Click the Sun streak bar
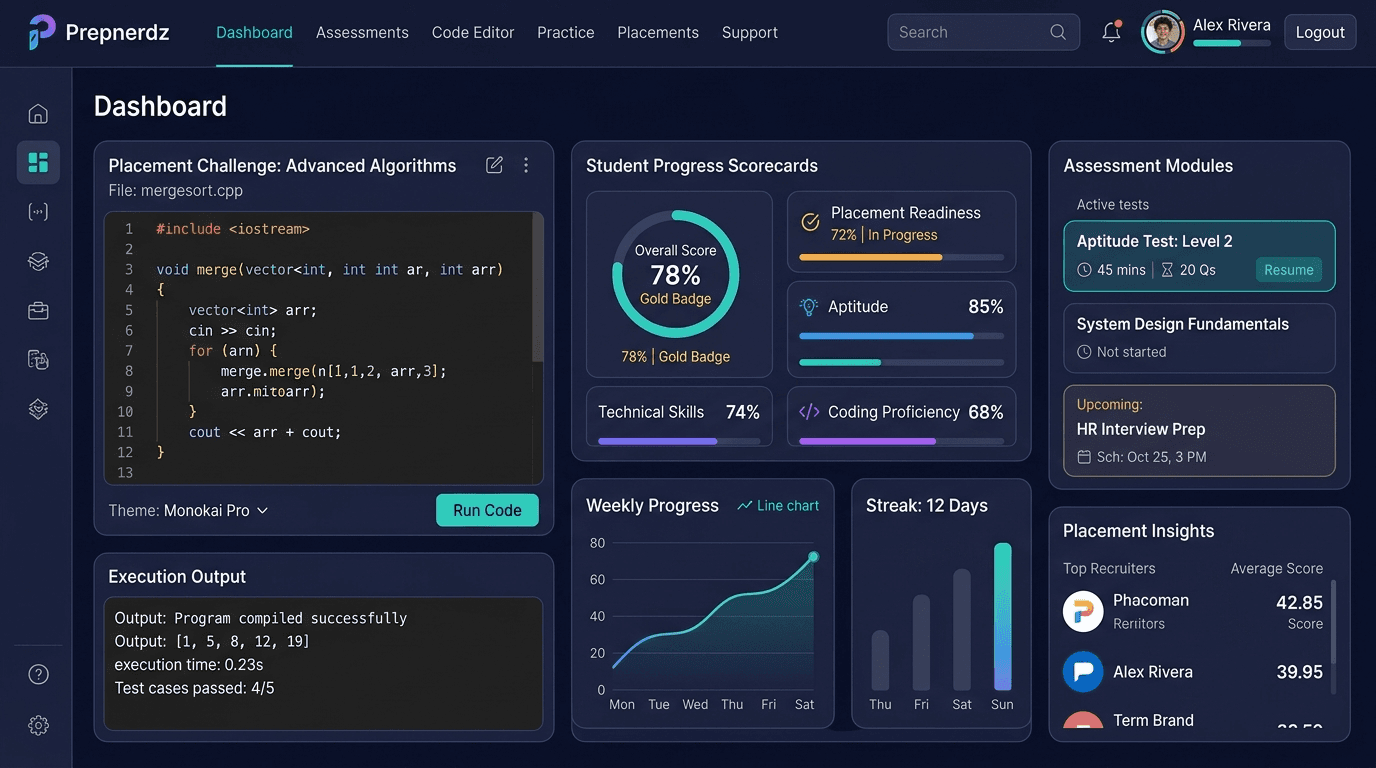This screenshot has height=768, width=1376. point(1002,616)
